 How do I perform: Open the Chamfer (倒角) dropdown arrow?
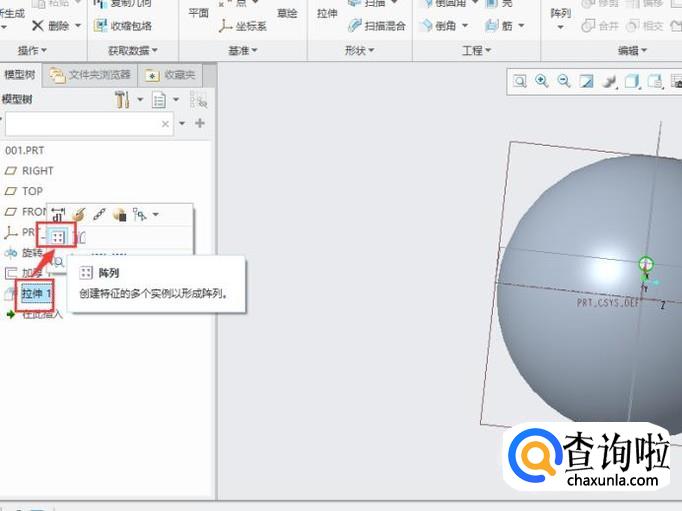tap(465, 26)
